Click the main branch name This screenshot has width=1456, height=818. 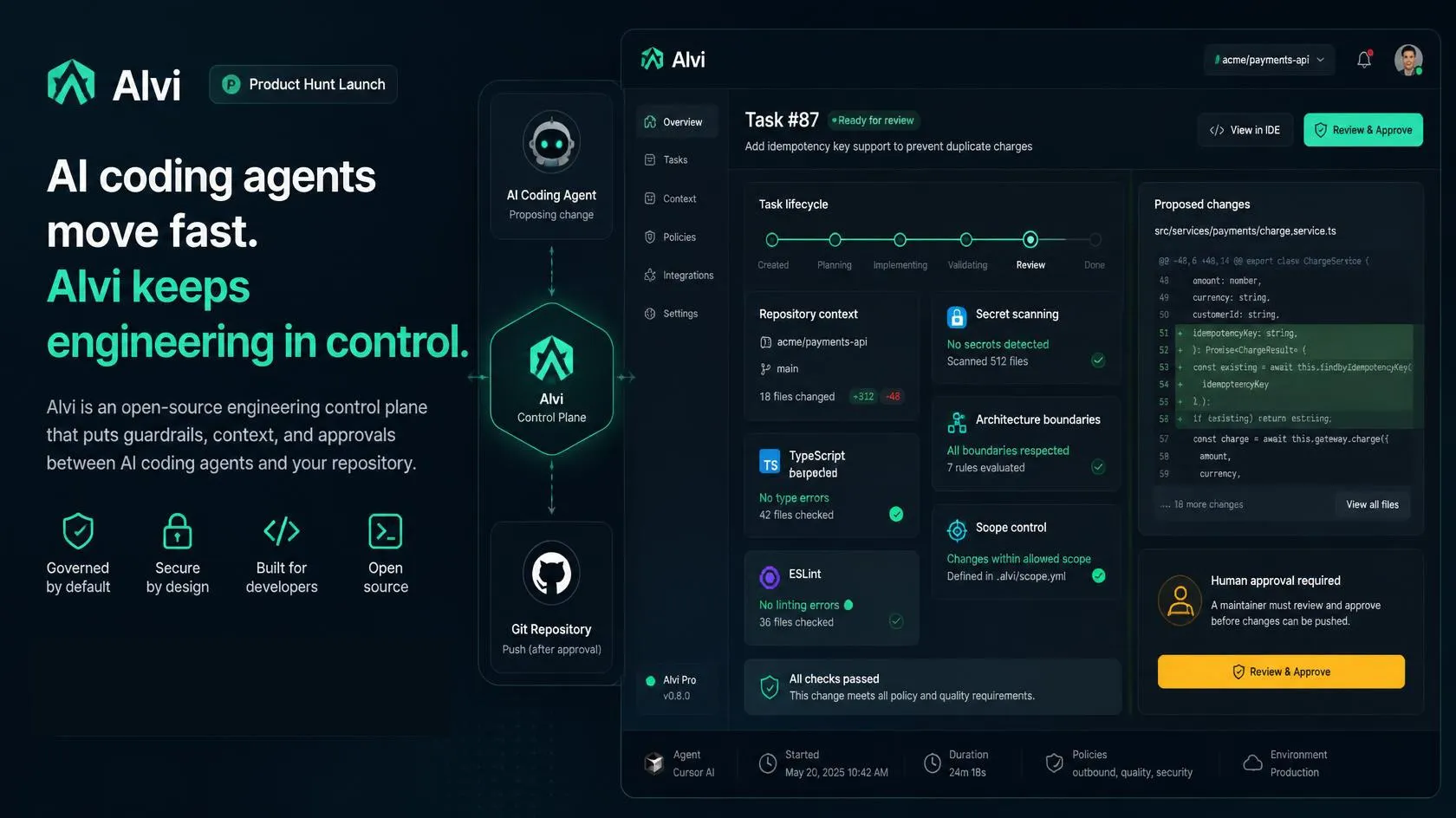787,369
